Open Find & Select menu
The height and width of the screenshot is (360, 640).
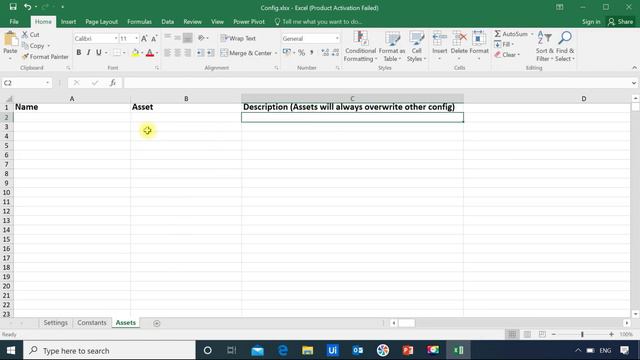coord(565,46)
